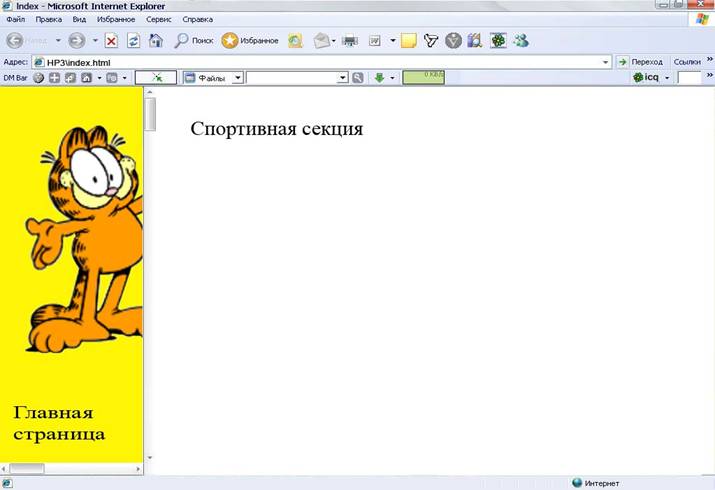Viewport: 715px width, 490px height.
Task: Open the Сервис menu
Action: 159,20
